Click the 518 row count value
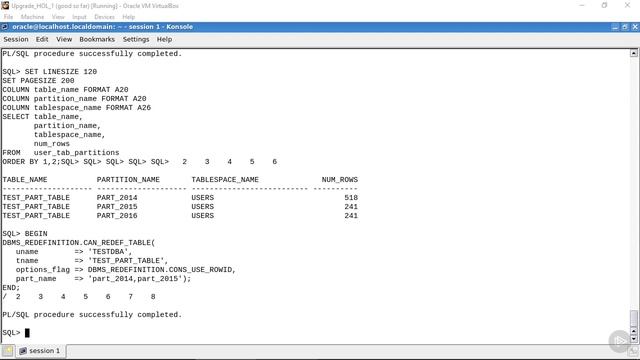The height and width of the screenshot is (360, 640). pos(351,198)
